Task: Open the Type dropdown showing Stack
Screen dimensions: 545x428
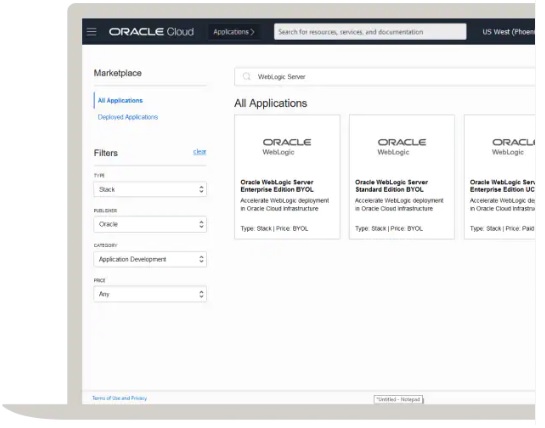Action: click(150, 189)
